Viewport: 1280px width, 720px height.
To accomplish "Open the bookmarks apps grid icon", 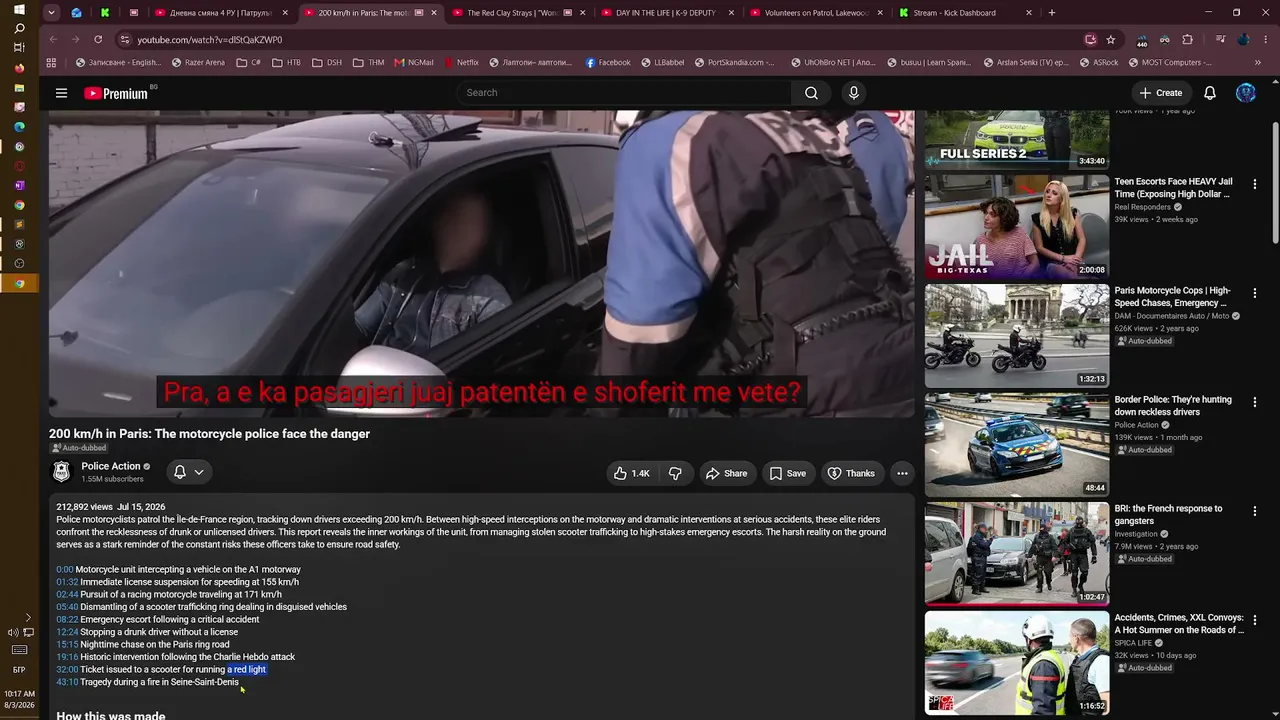I will [x=51, y=62].
